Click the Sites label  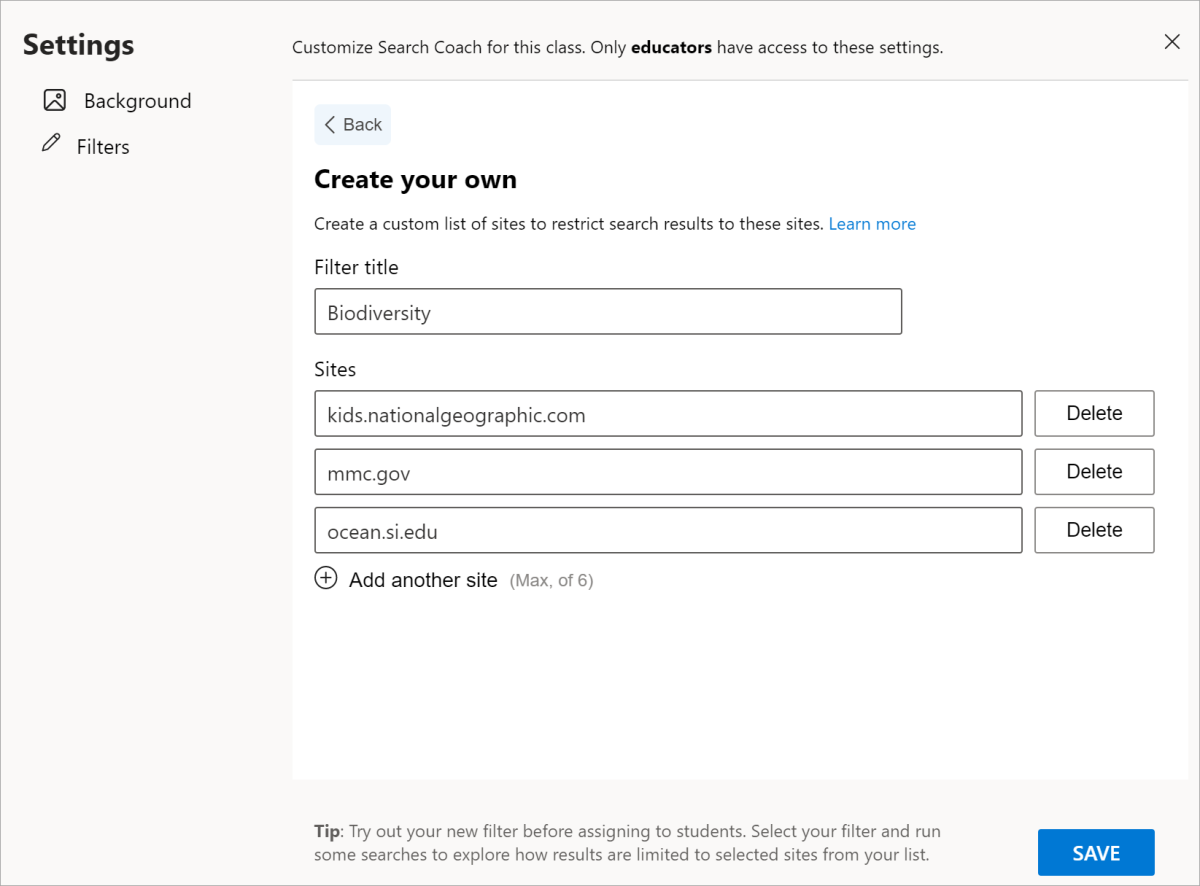click(335, 369)
